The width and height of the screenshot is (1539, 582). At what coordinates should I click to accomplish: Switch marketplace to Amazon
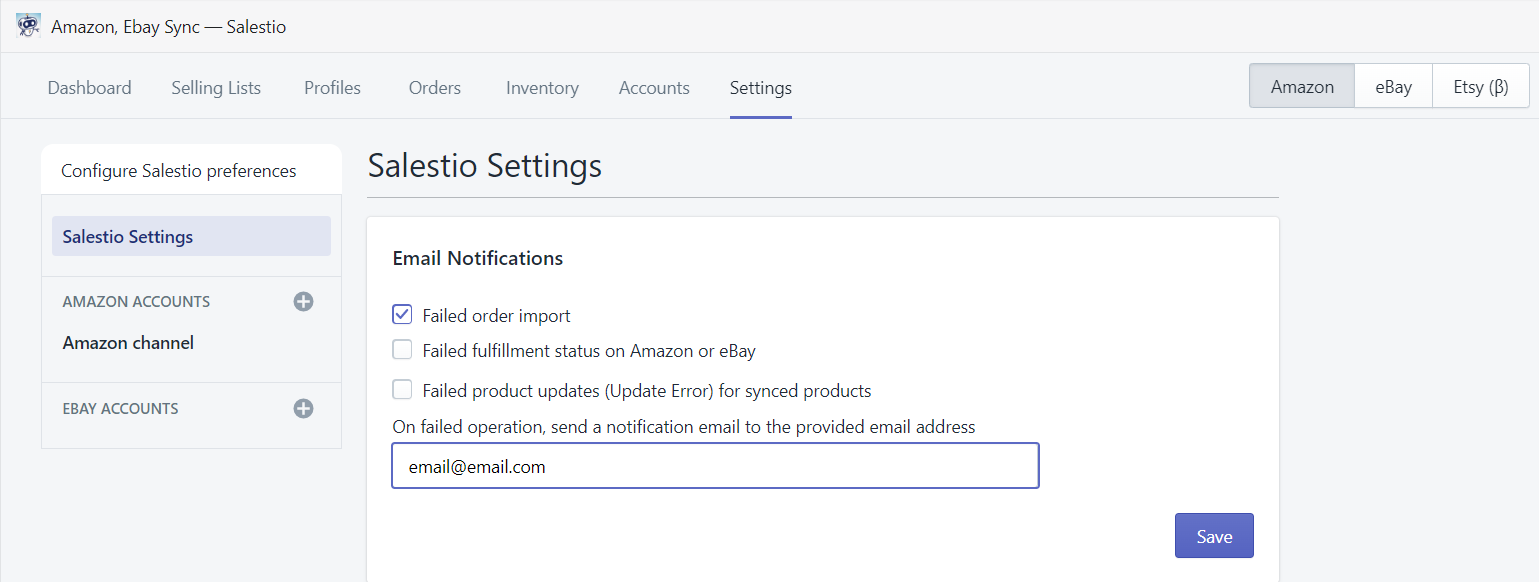click(x=1302, y=86)
